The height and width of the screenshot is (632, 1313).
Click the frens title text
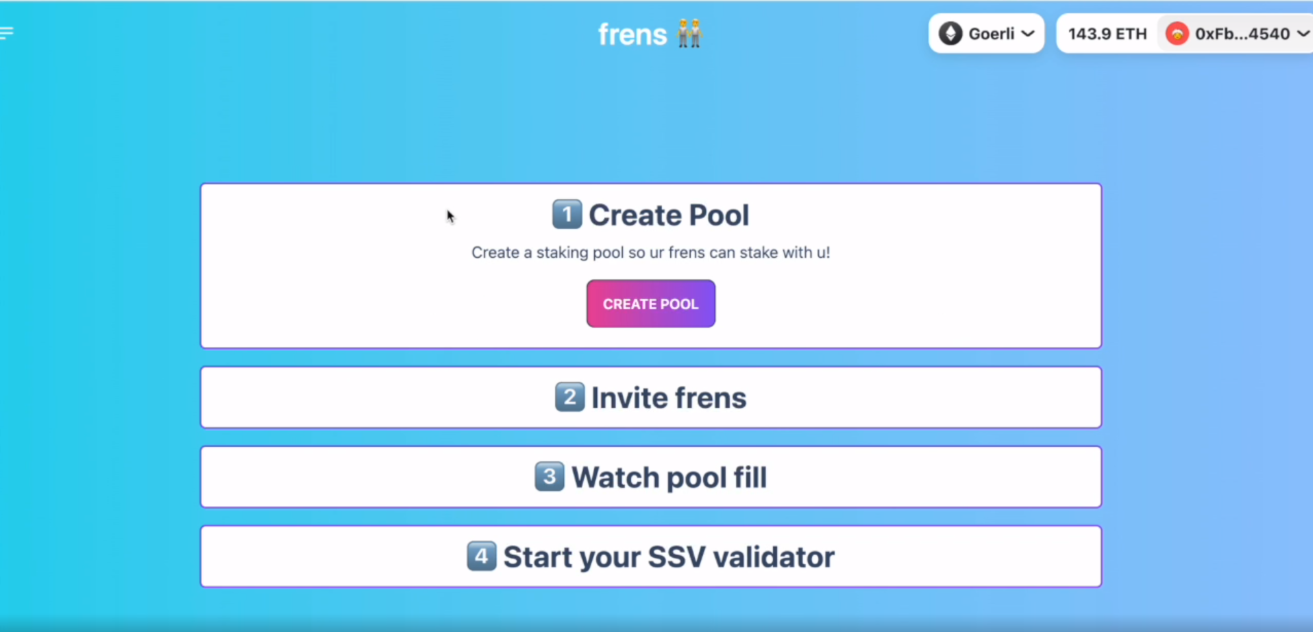[x=632, y=34]
